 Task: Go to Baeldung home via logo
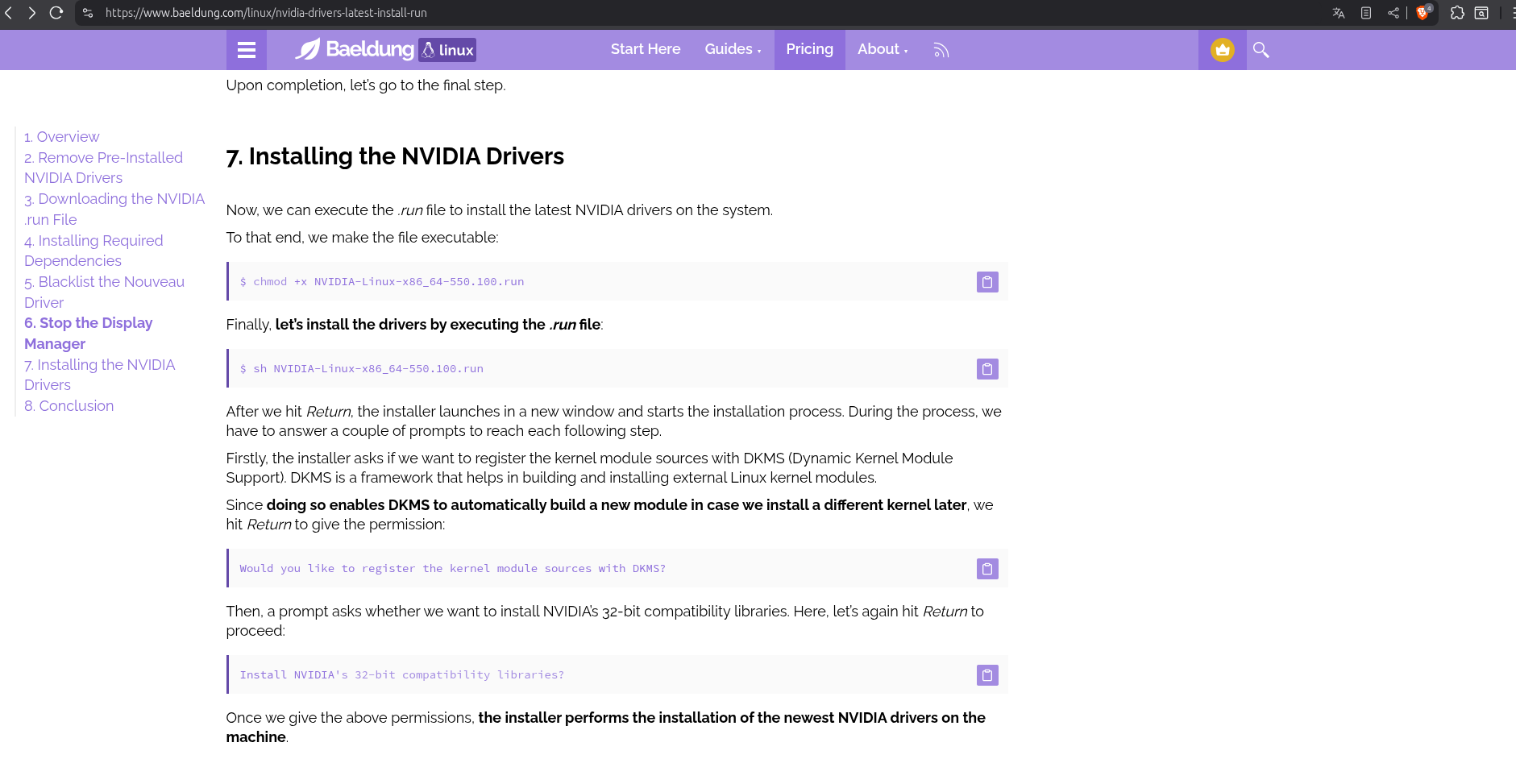355,49
